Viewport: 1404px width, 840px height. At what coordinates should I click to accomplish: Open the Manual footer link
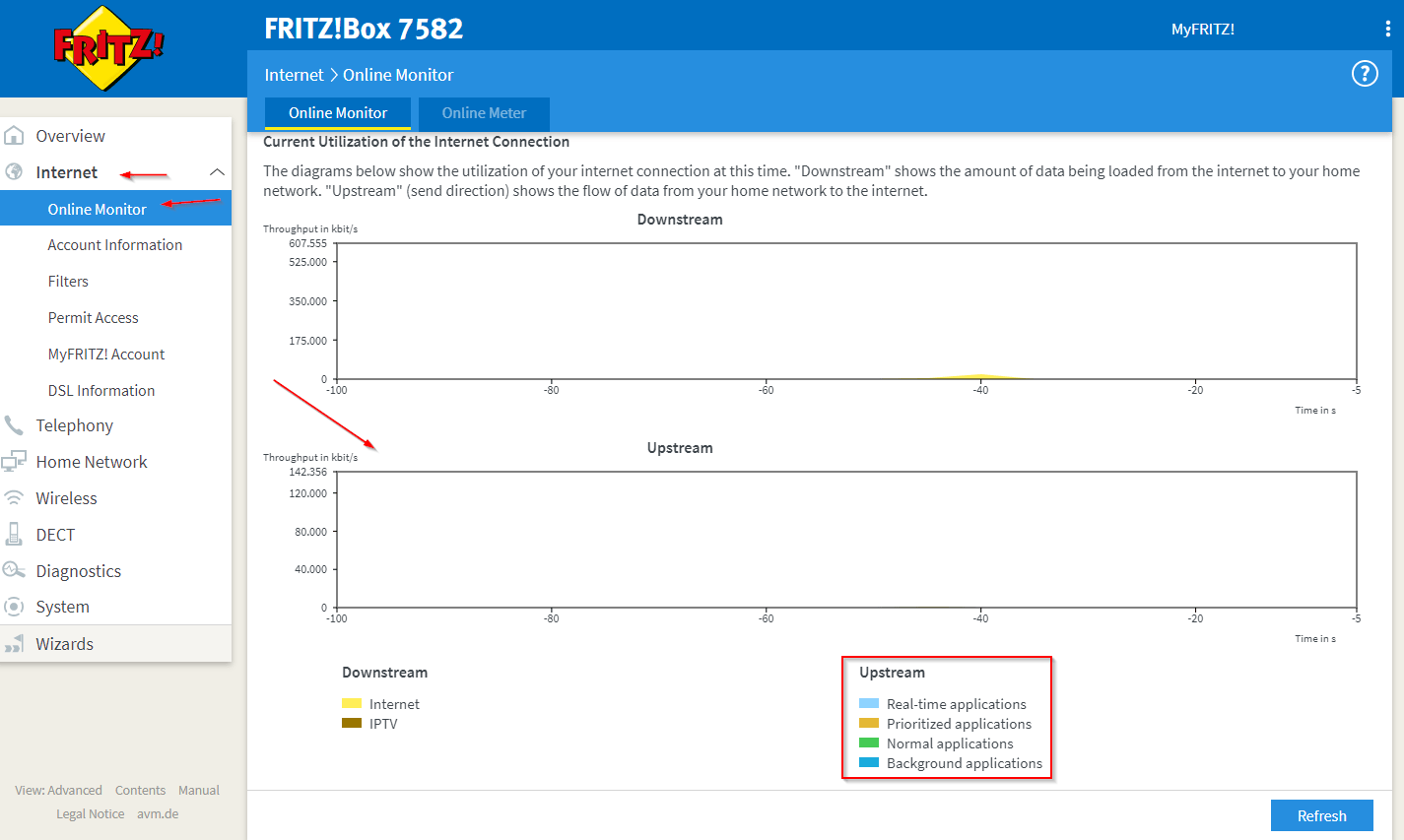[199, 790]
